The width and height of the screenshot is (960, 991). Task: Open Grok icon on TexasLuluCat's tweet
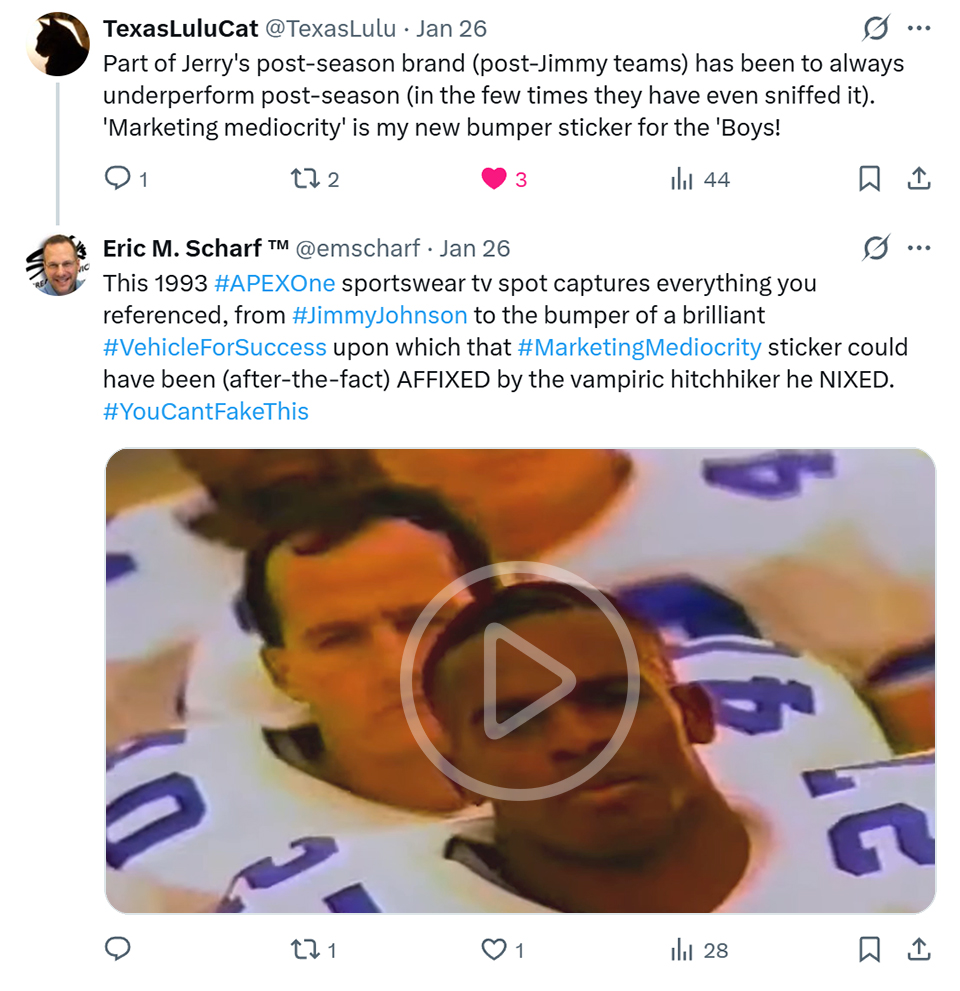click(x=876, y=29)
